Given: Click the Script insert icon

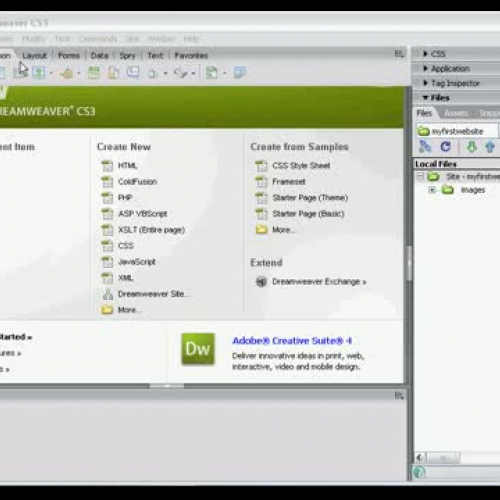Looking at the screenshot, I should 181,73.
